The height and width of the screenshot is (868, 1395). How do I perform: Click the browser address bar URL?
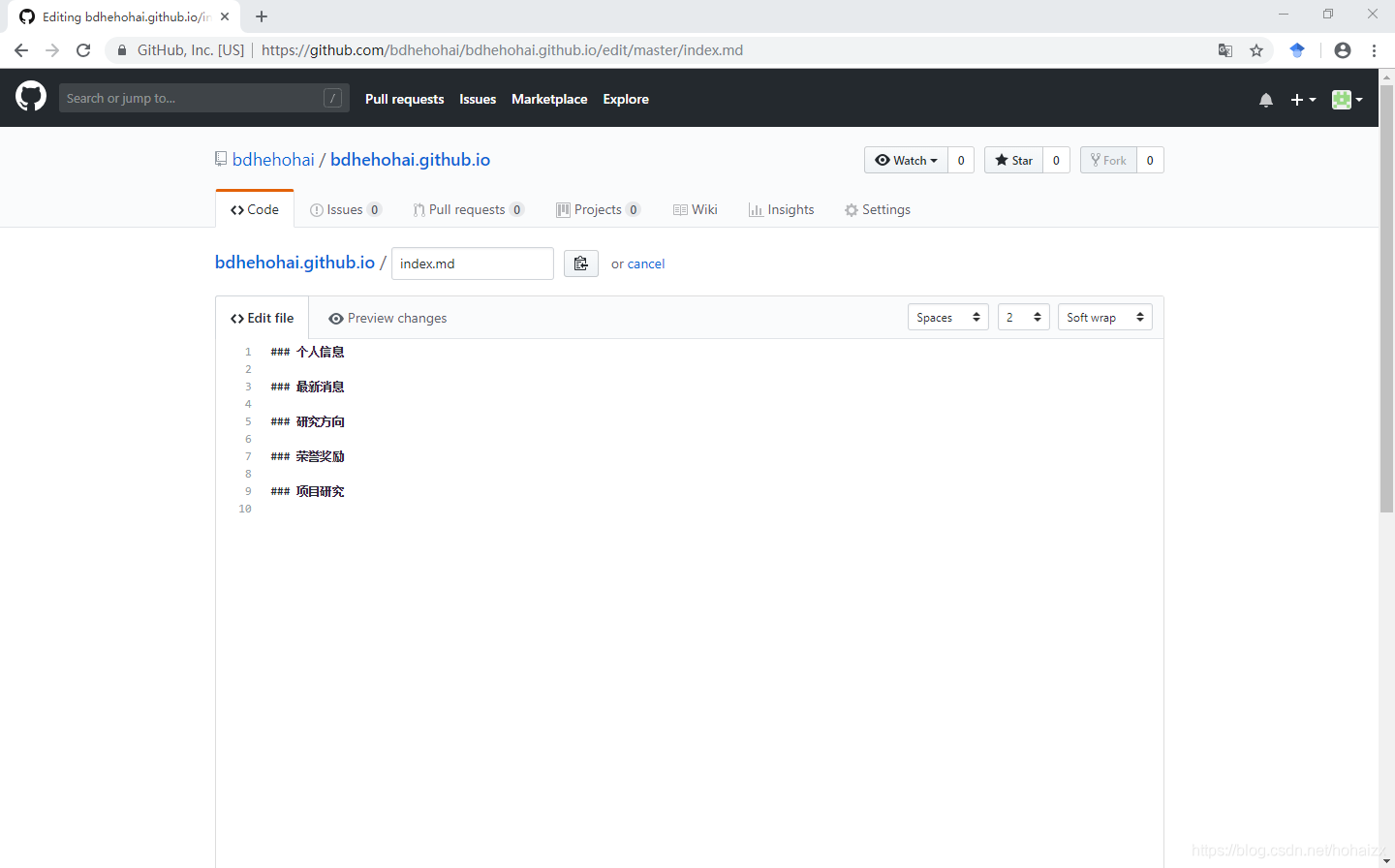(x=502, y=50)
